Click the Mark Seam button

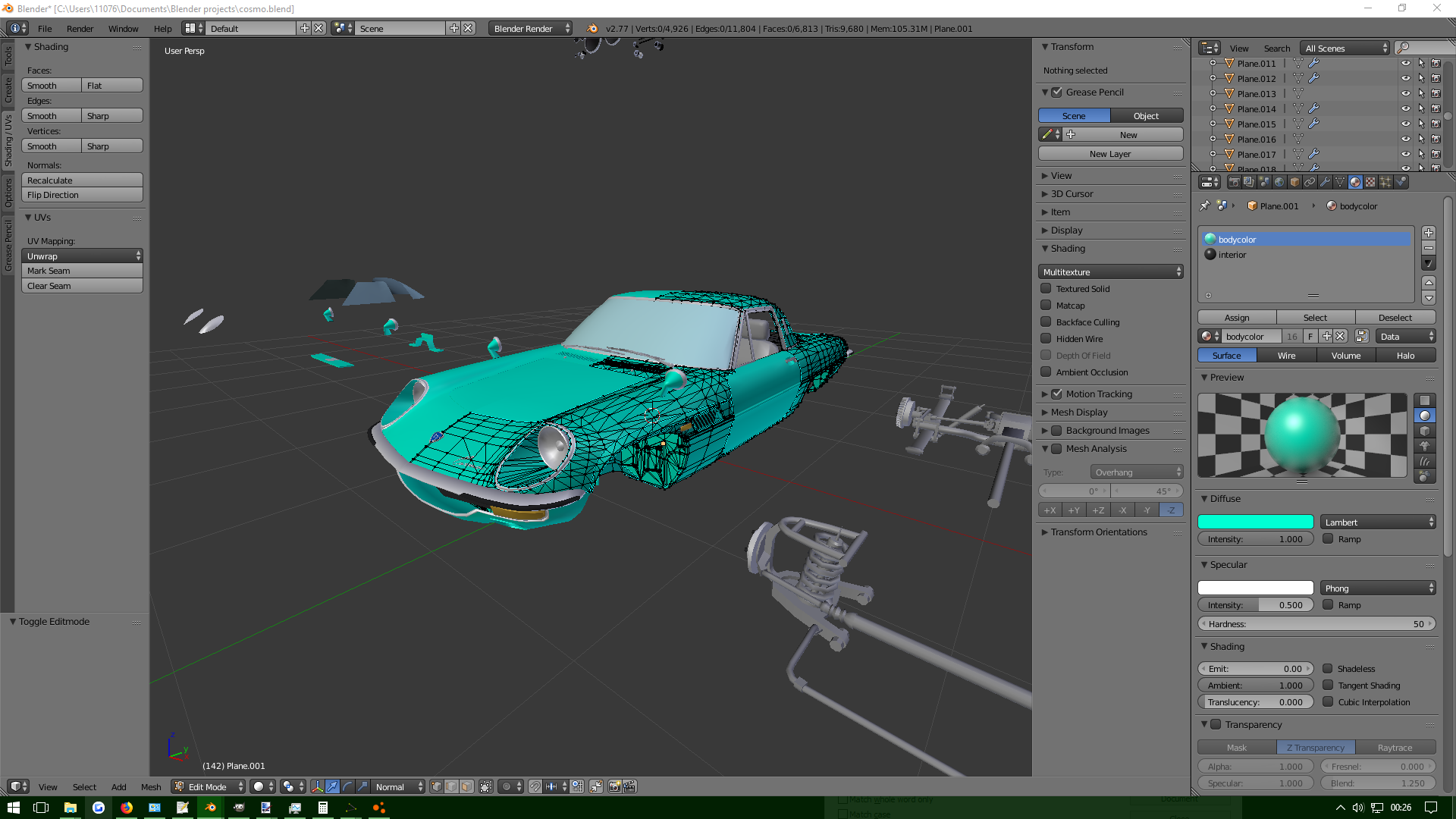(x=82, y=271)
